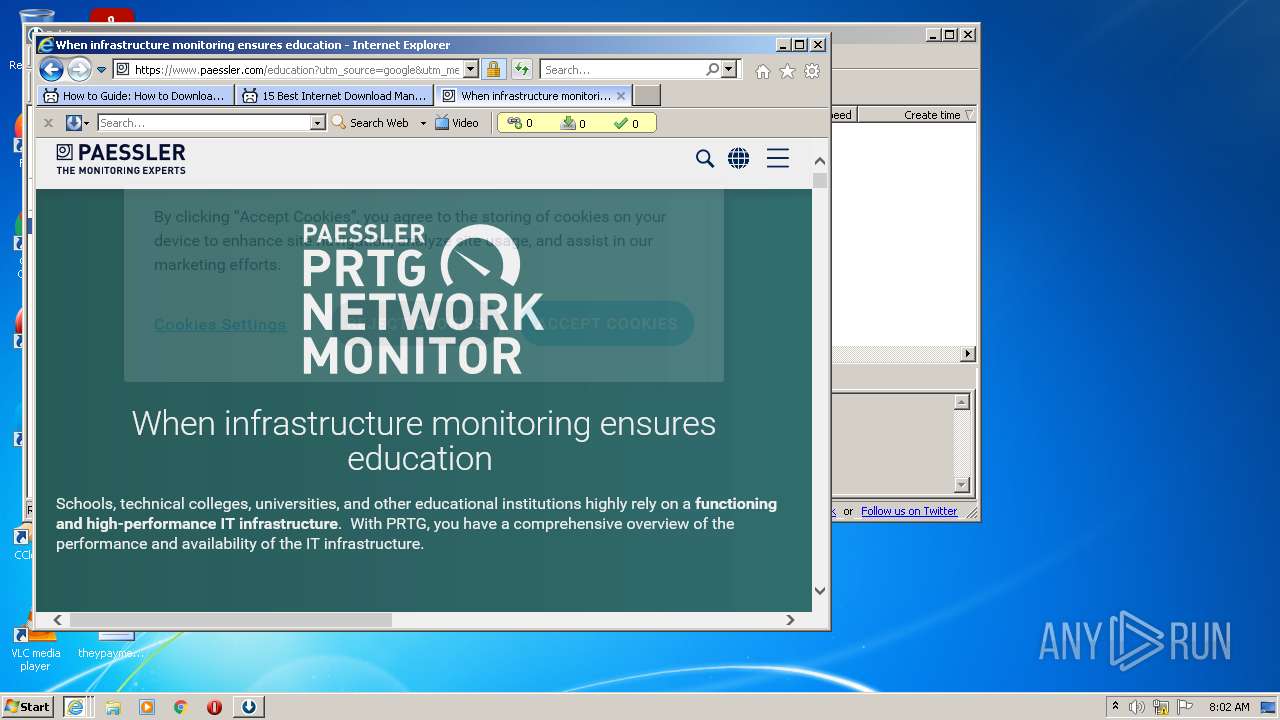Image resolution: width=1280 pixels, height=720 pixels.
Task: Close the download manager toolbar with X
Action: (48, 123)
